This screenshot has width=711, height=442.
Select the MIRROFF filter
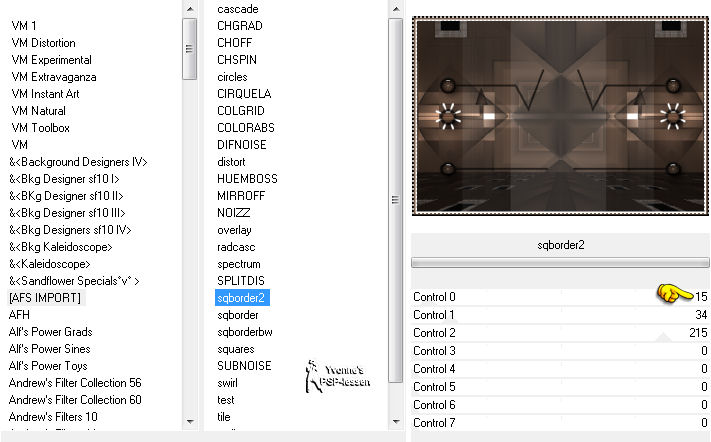pyautogui.click(x=241, y=196)
